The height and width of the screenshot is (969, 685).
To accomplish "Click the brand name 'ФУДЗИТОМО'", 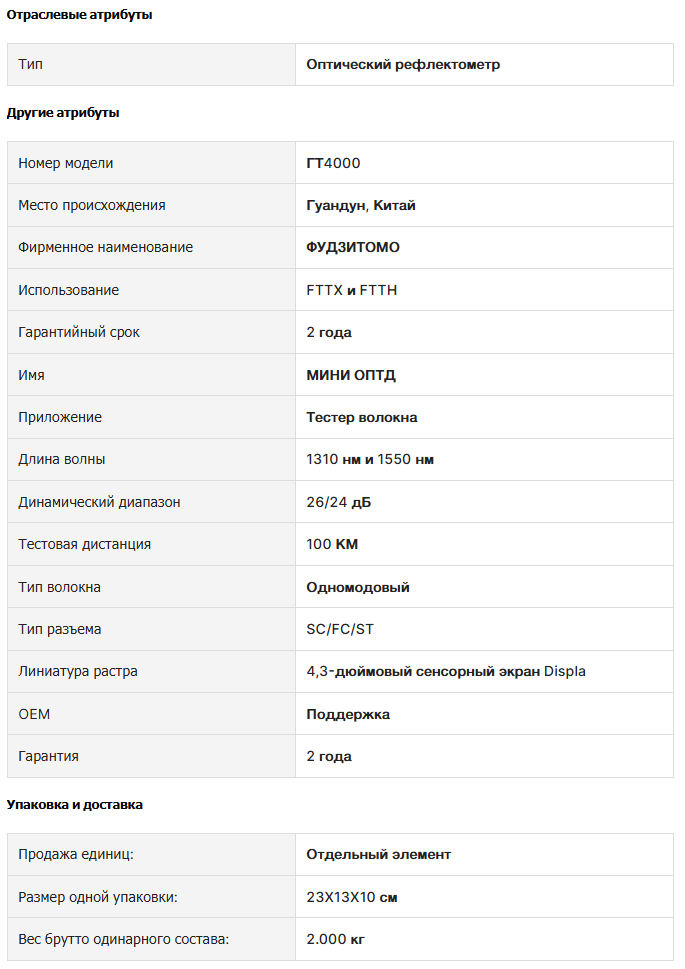I will click(x=353, y=247).
